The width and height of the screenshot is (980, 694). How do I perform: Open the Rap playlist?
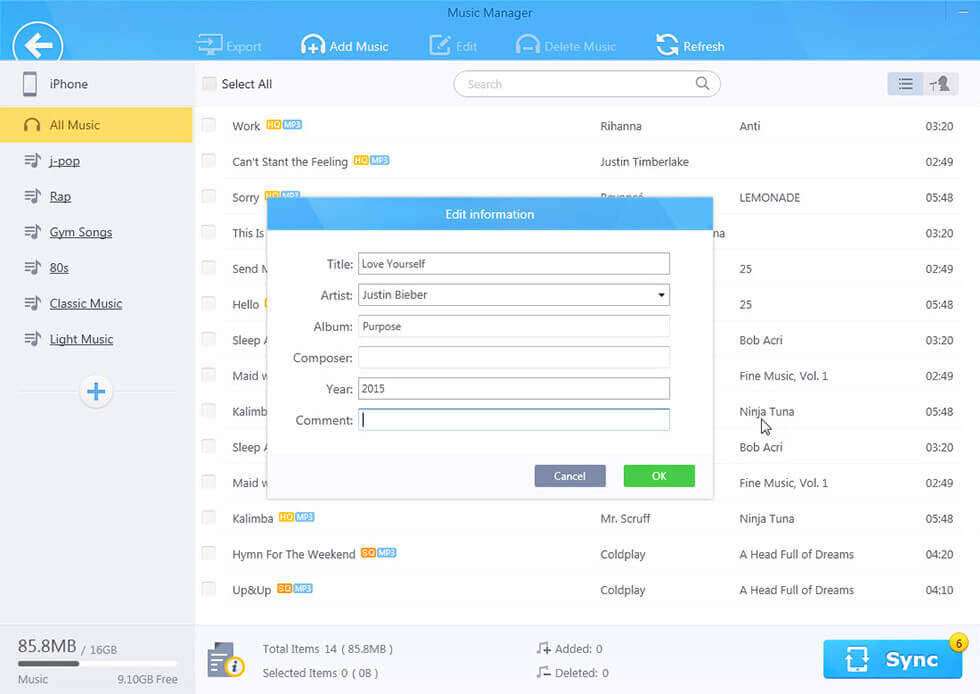point(60,196)
